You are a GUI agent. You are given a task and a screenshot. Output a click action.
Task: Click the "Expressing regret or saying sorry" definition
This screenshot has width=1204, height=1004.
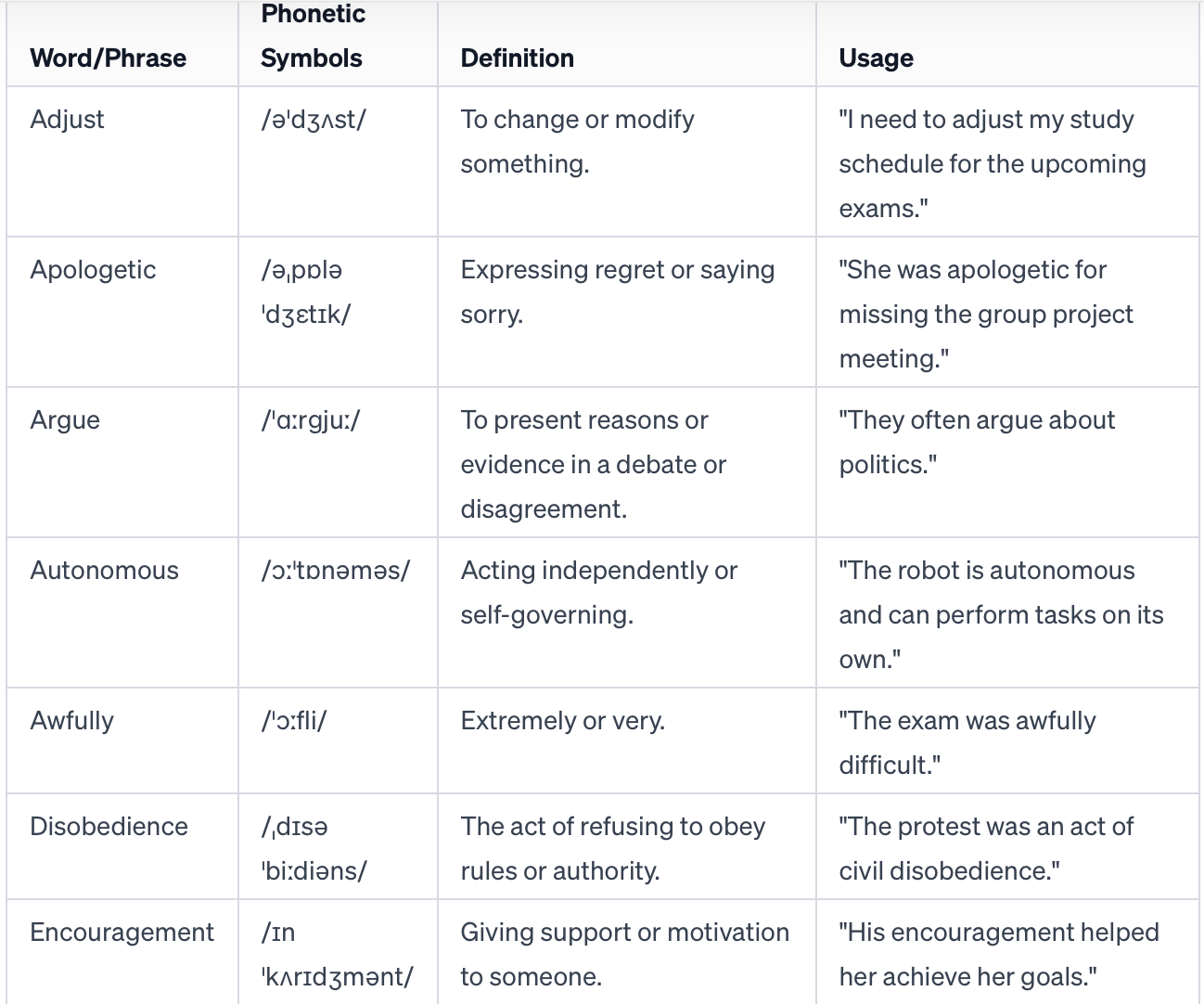click(x=617, y=292)
